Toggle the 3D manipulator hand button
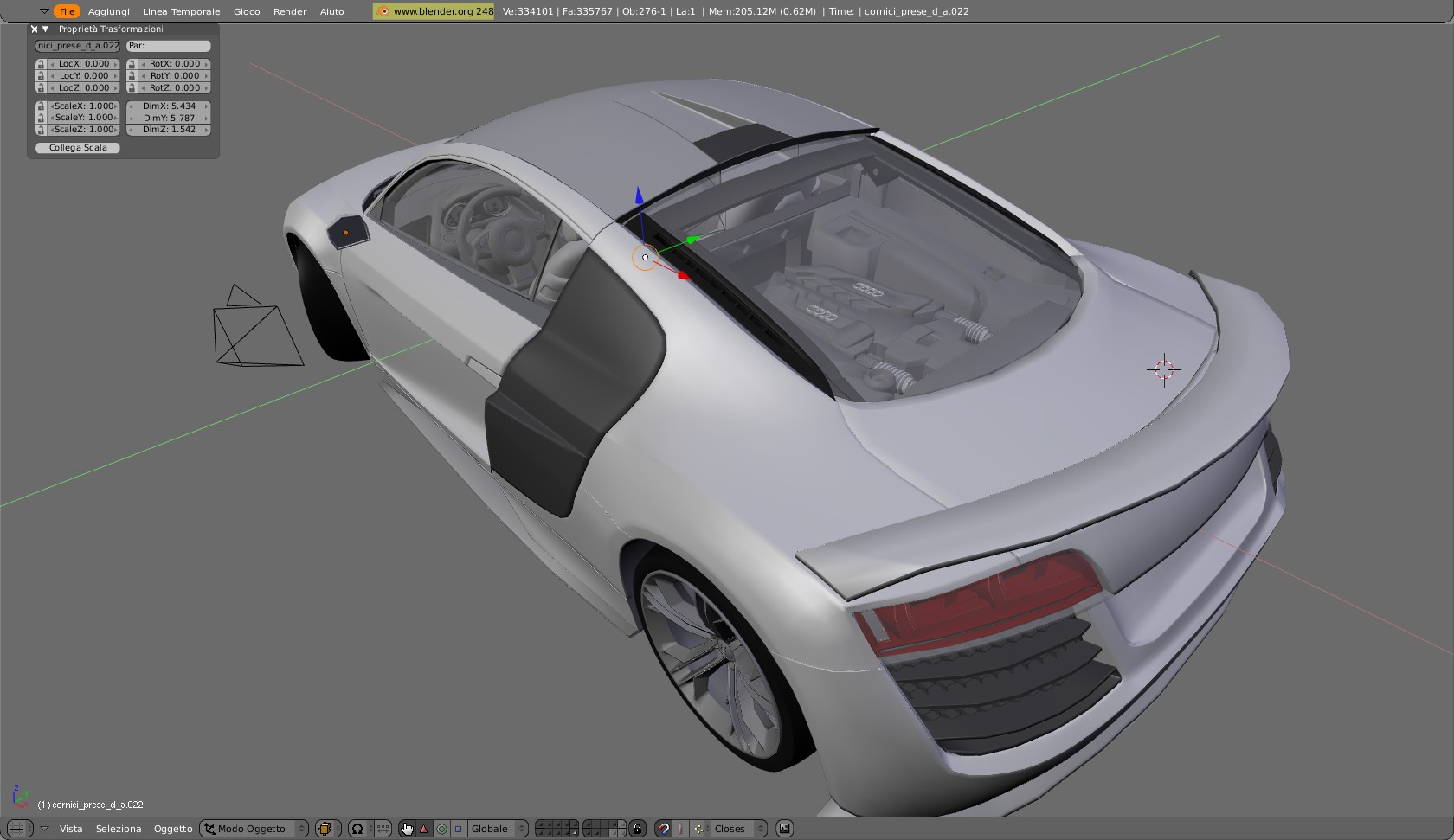Viewport: 1454px width, 840px height. [x=407, y=829]
